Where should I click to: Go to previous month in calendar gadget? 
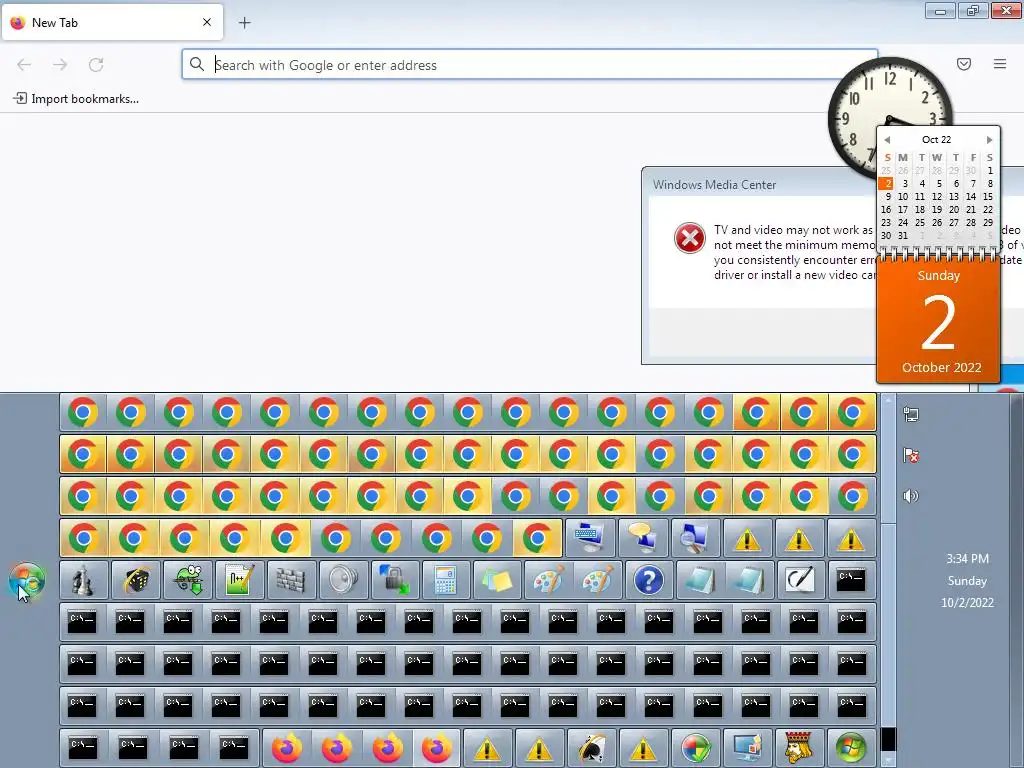pos(887,140)
